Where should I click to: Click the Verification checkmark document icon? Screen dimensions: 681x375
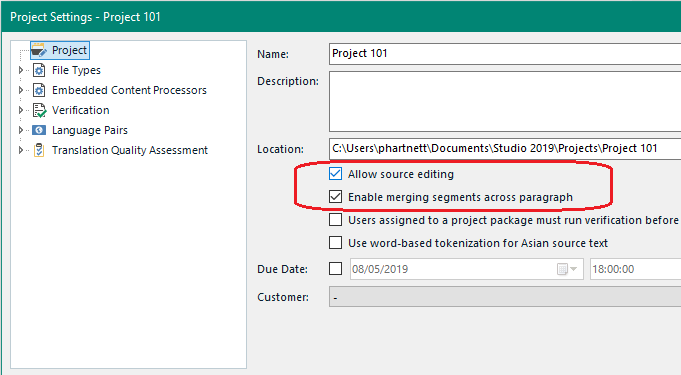click(x=40, y=110)
